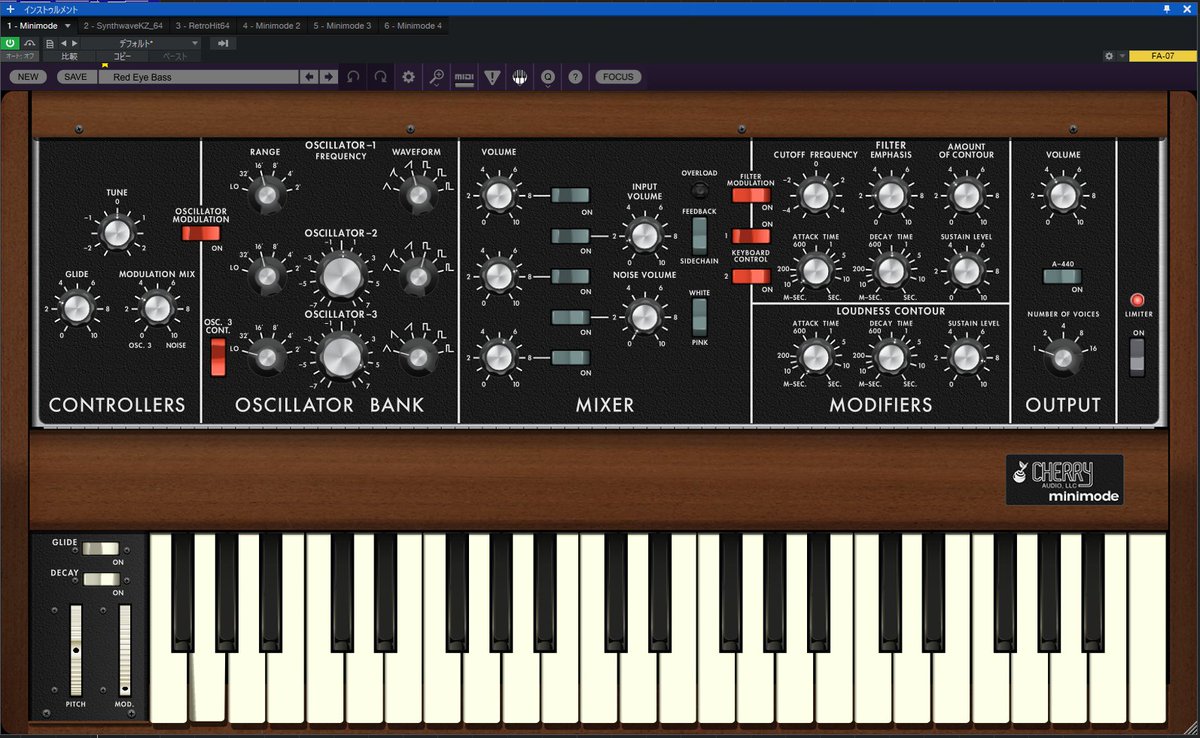Click the コピー copy button
The image size is (1200, 738).
[x=122, y=56]
